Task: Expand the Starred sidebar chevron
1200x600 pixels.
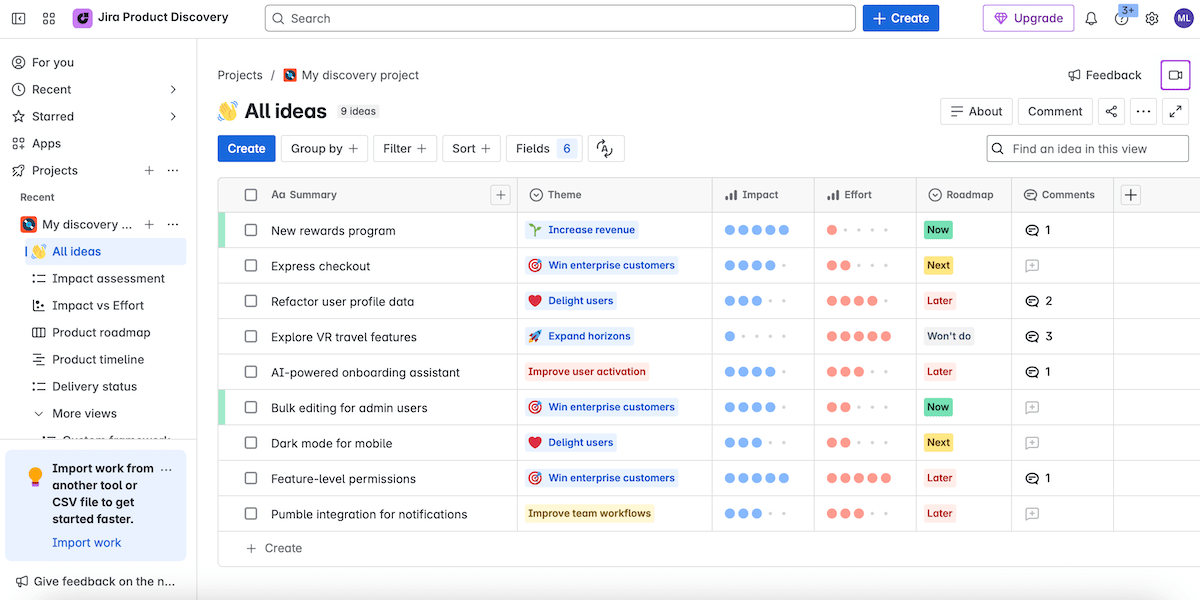Action: coord(173,116)
